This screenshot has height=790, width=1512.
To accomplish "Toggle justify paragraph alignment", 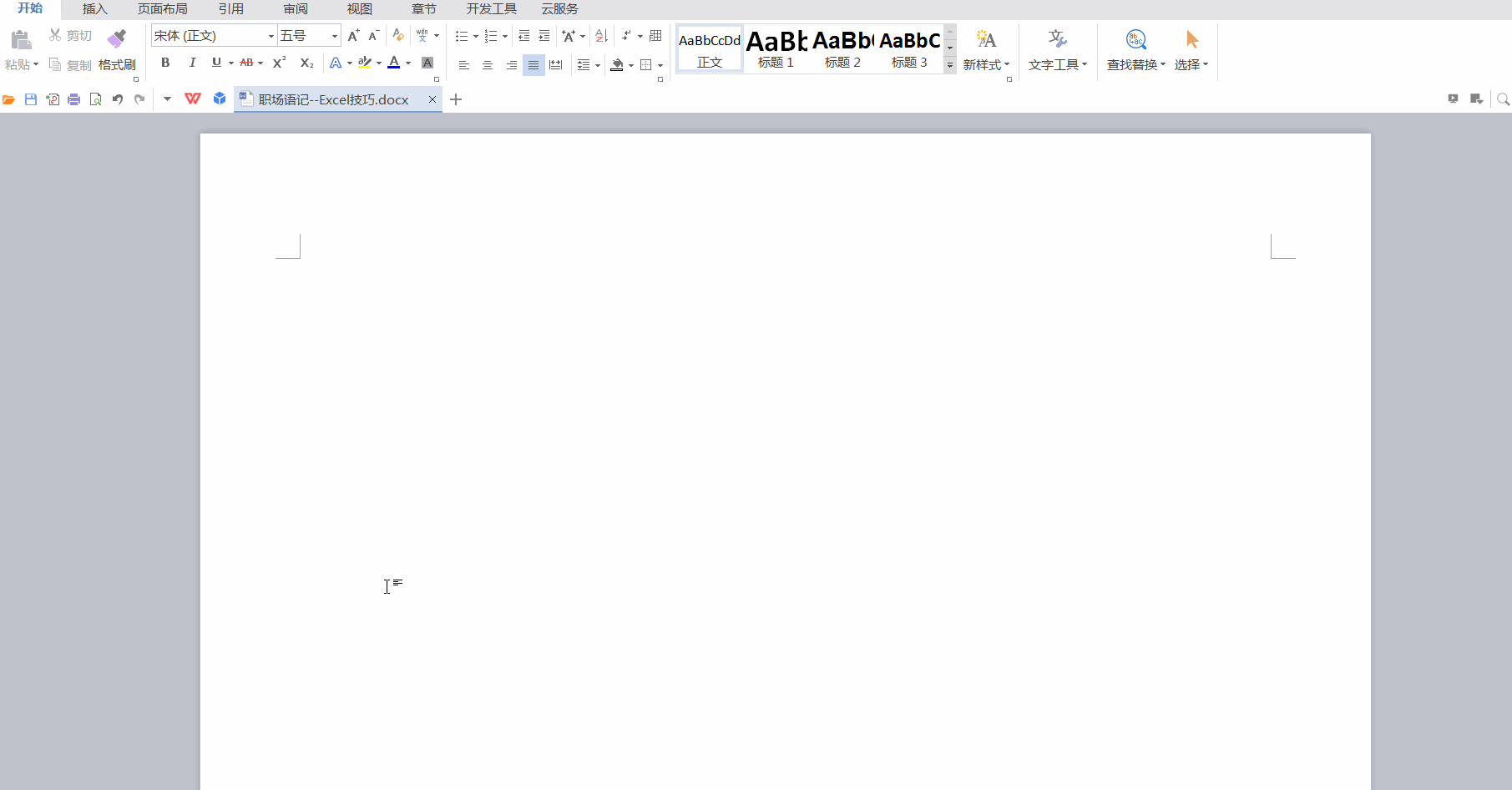I will point(533,65).
